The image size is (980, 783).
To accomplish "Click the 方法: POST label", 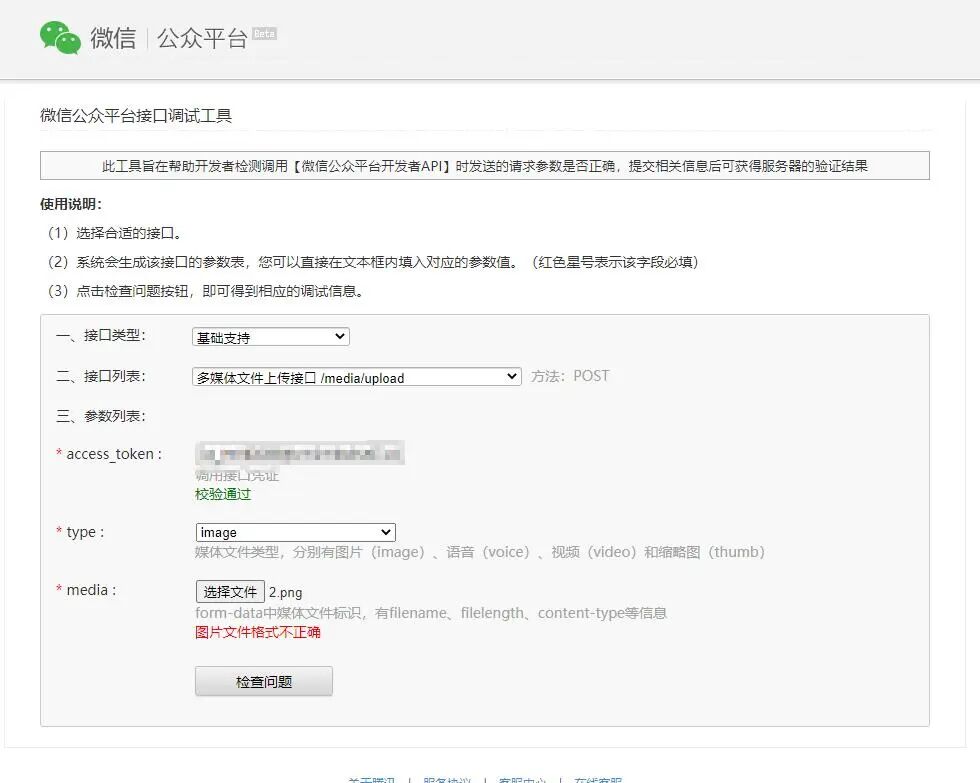I will coord(570,376).
